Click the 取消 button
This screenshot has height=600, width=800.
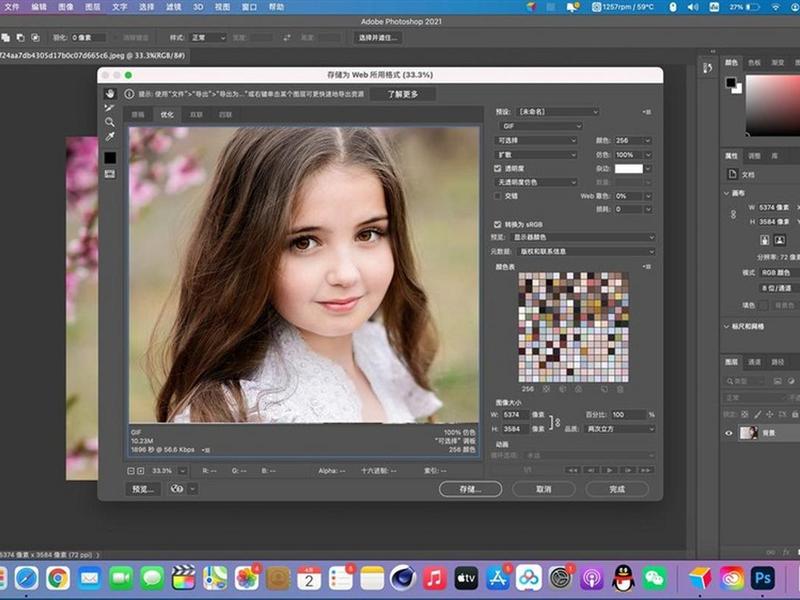coord(544,489)
